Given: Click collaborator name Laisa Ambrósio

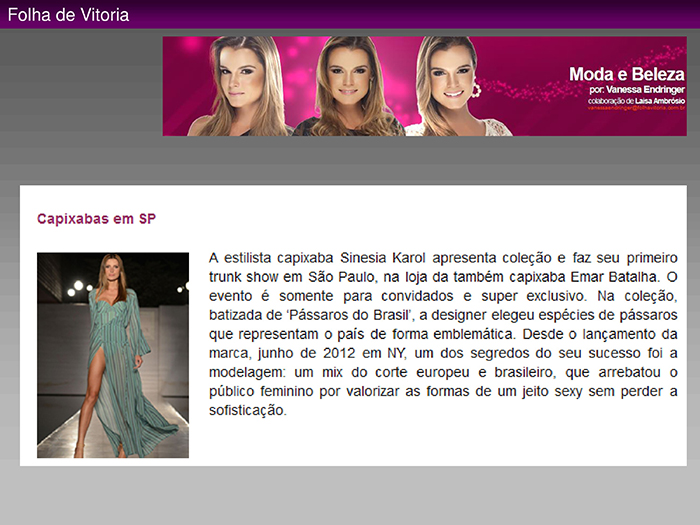Looking at the screenshot, I should click(x=660, y=101).
